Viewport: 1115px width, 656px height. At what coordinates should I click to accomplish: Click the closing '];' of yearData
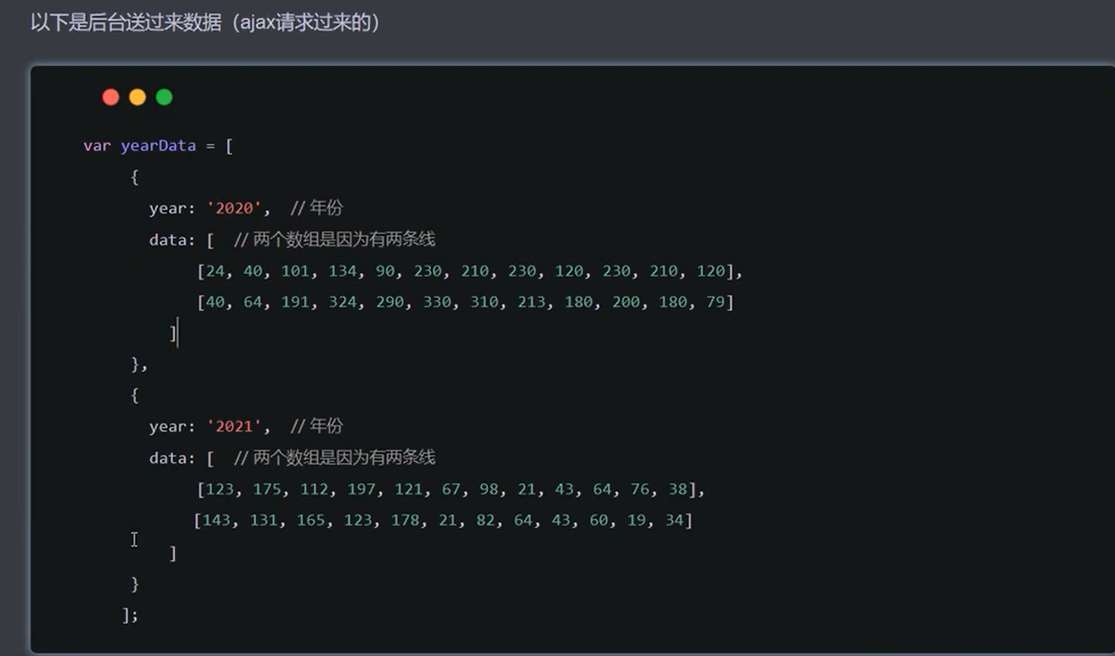[x=130, y=614]
